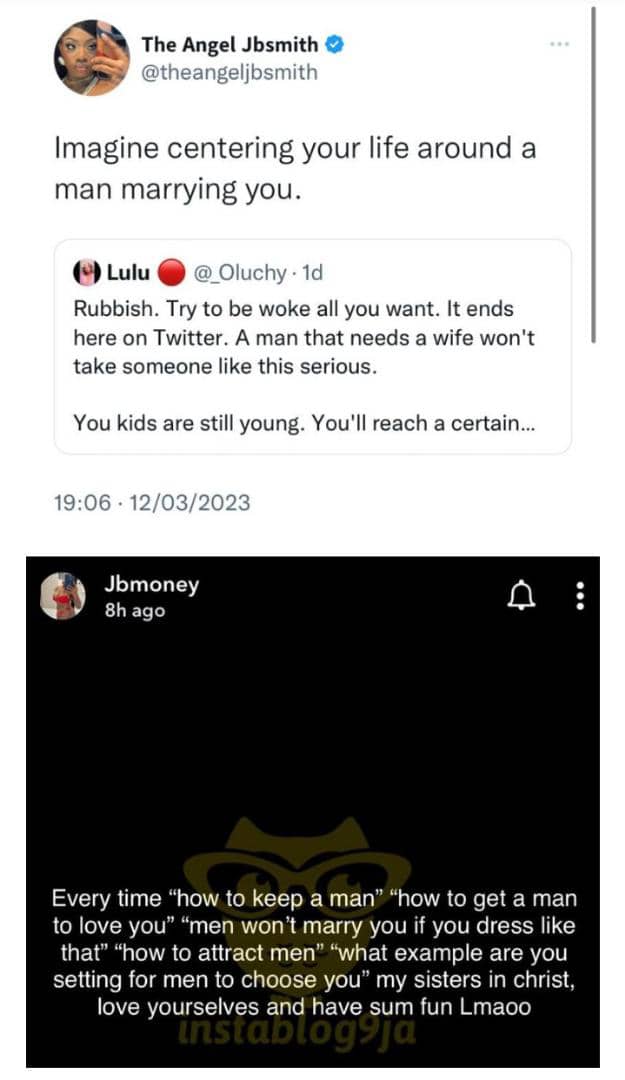Viewport: 625px width, 1080px height.
Task: Click the Jbmoney profile avatar
Action: click(62, 596)
